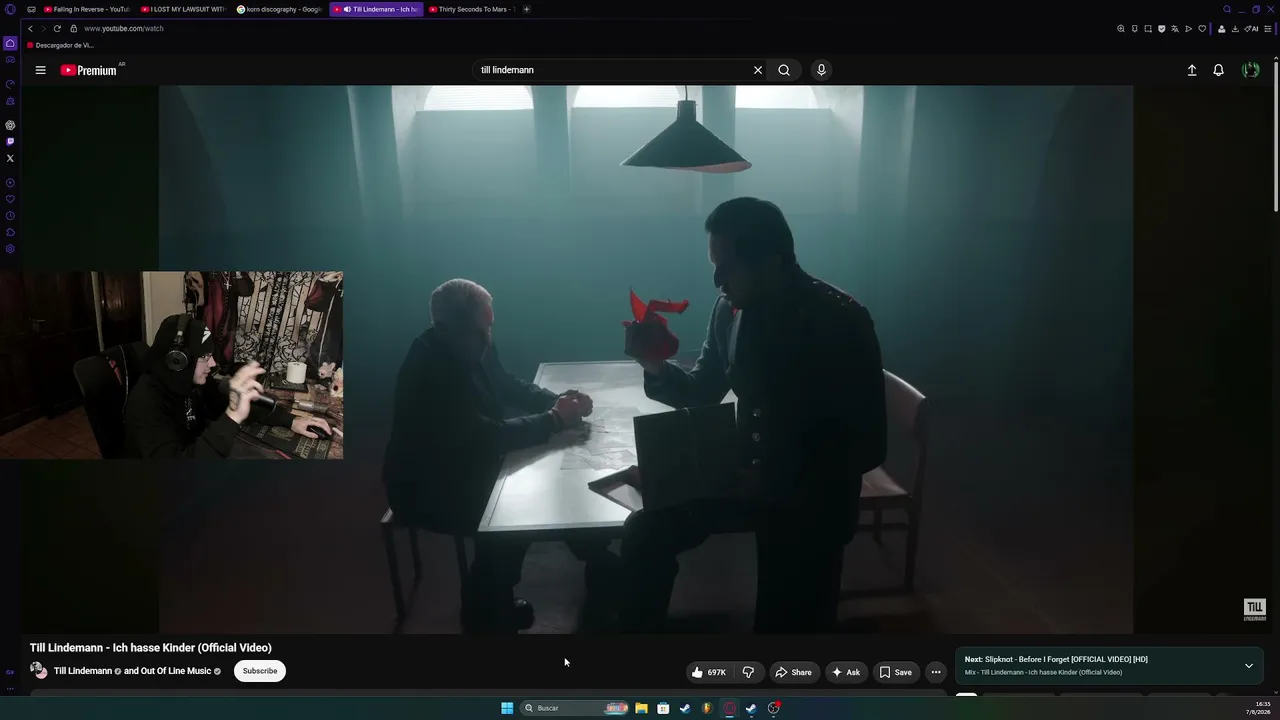
Task: Open the ad blocker shield icon
Action: coord(1161,28)
